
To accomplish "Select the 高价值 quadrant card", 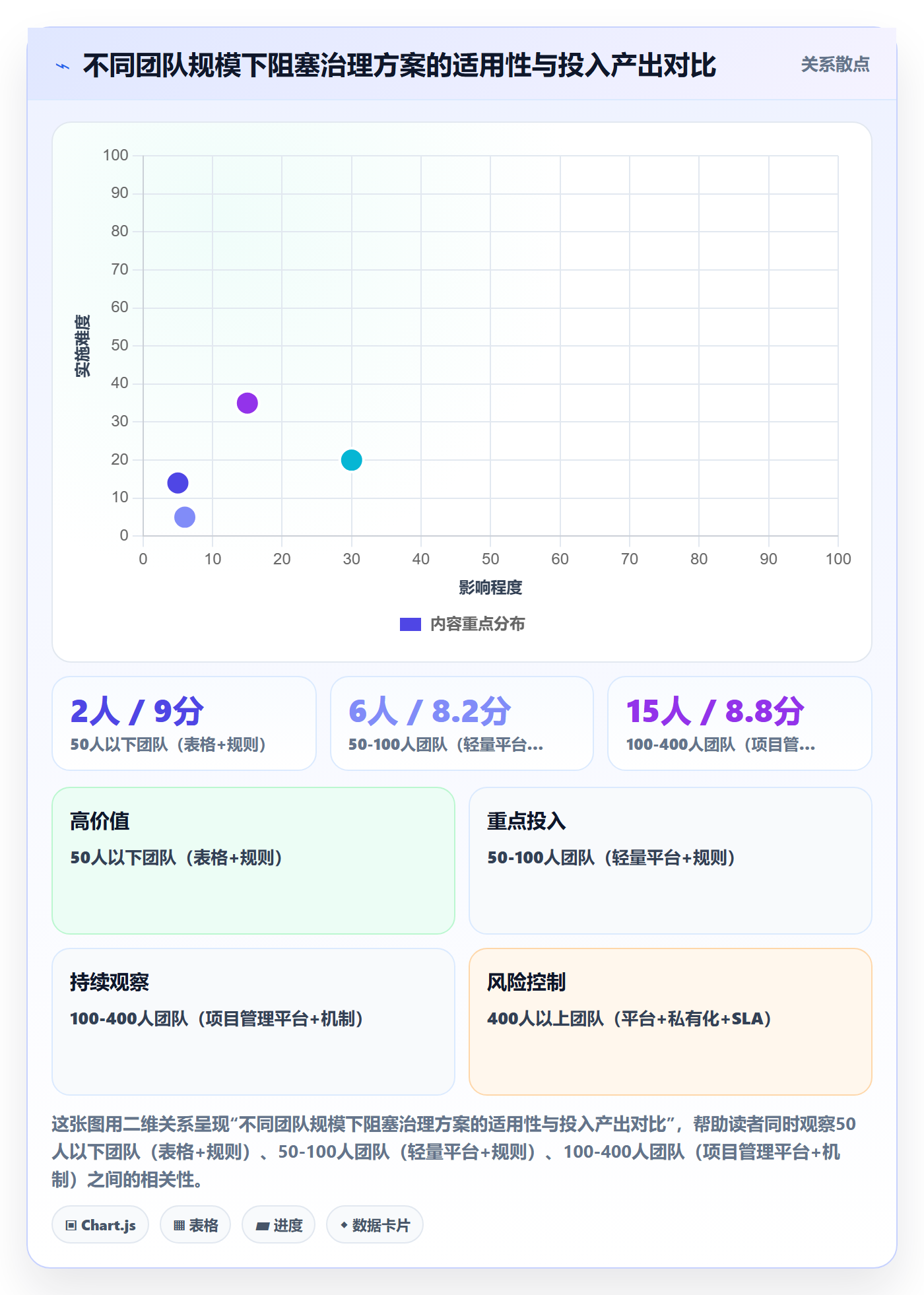I will (253, 861).
